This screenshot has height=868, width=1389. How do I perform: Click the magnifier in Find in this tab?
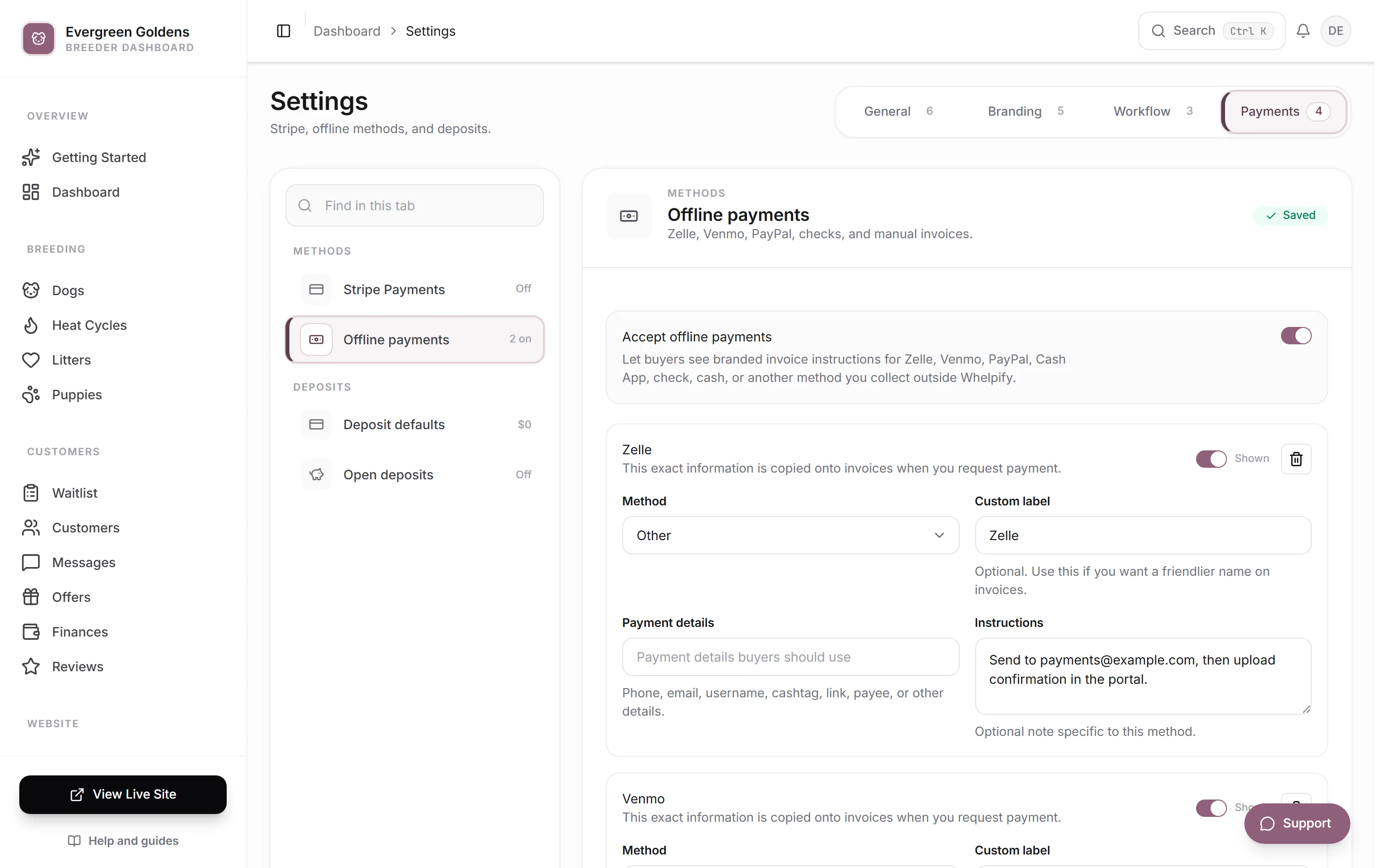point(305,205)
